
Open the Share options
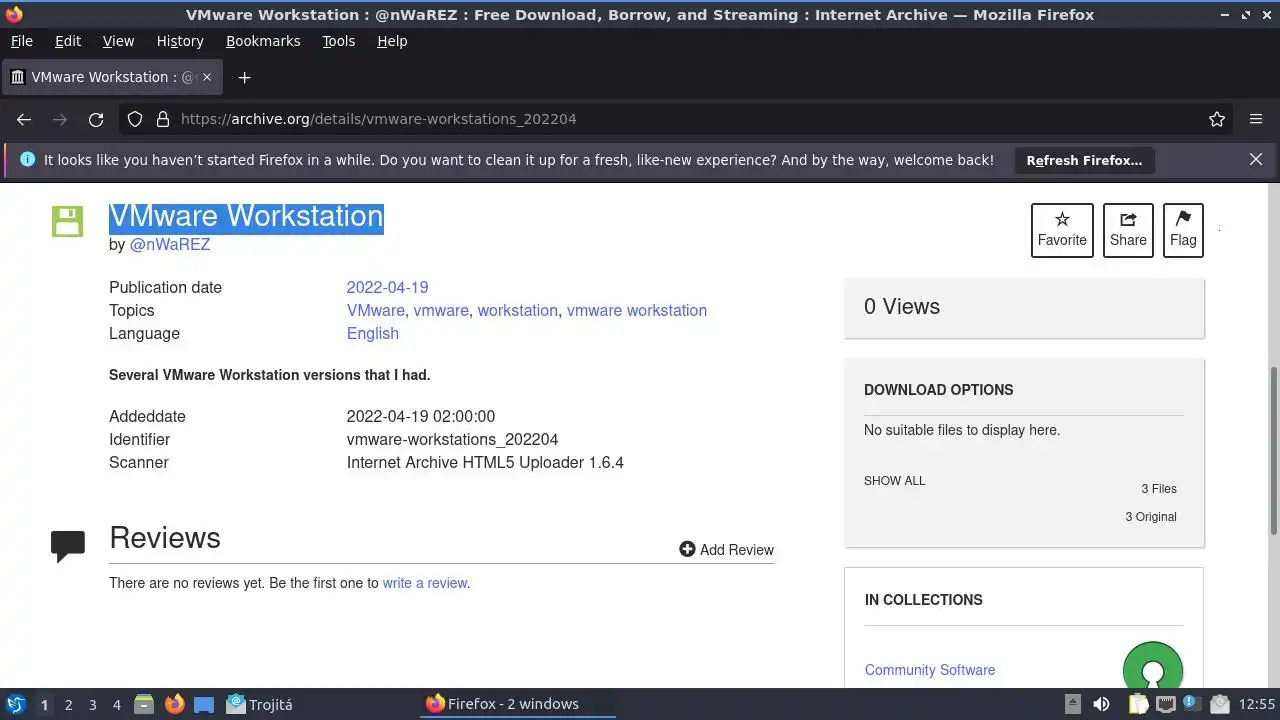pyautogui.click(x=1128, y=230)
